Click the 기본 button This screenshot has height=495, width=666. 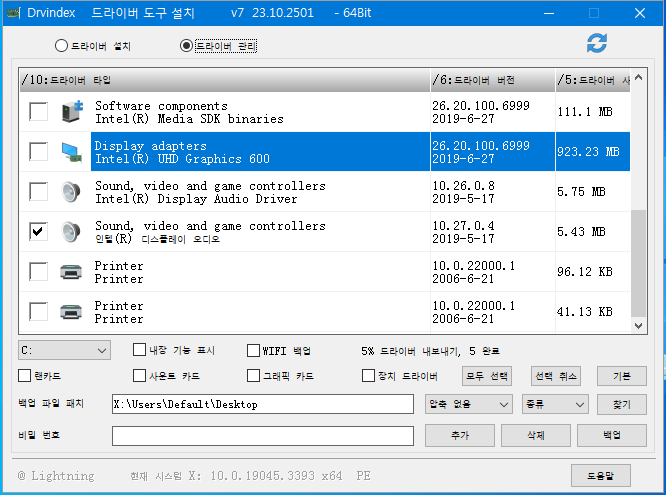[622, 376]
